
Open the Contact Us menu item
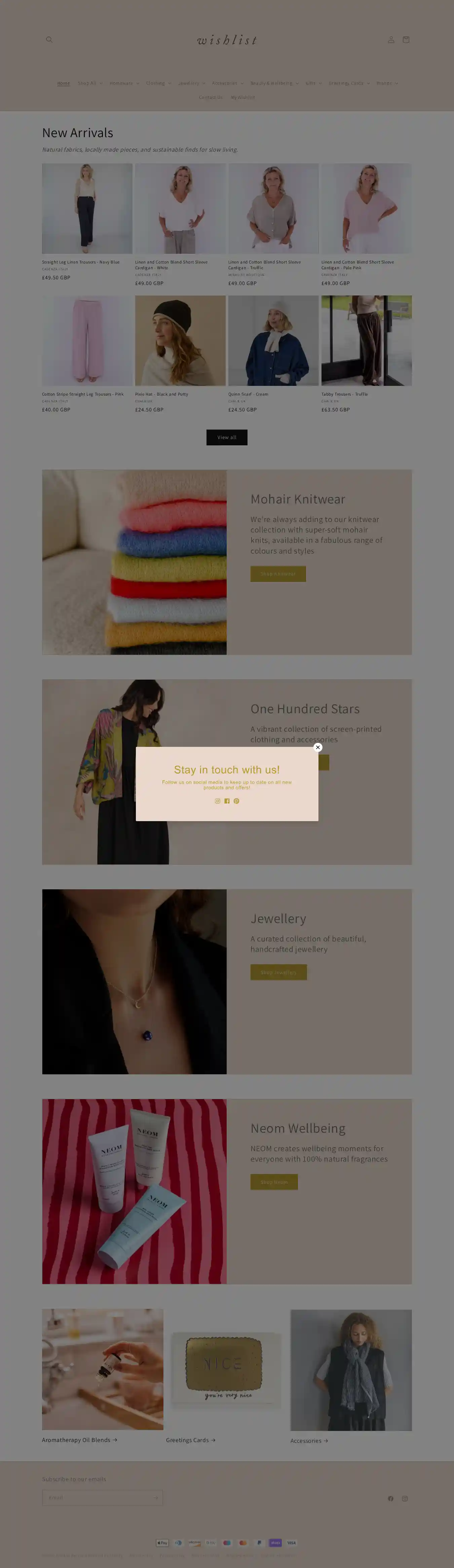pyautogui.click(x=211, y=97)
